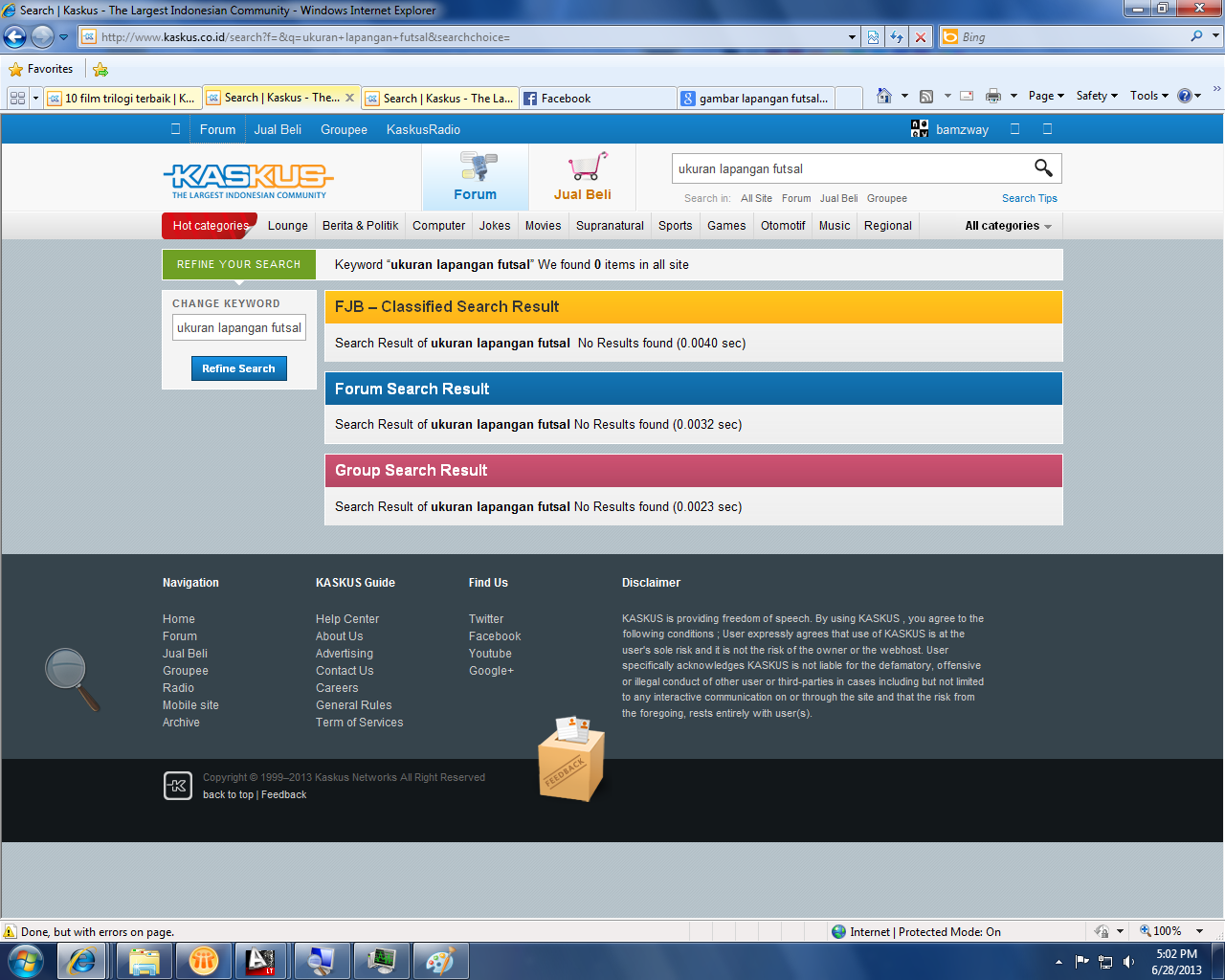Click the Forum microphone icon
Screen dimensions: 1225x980
[477, 167]
